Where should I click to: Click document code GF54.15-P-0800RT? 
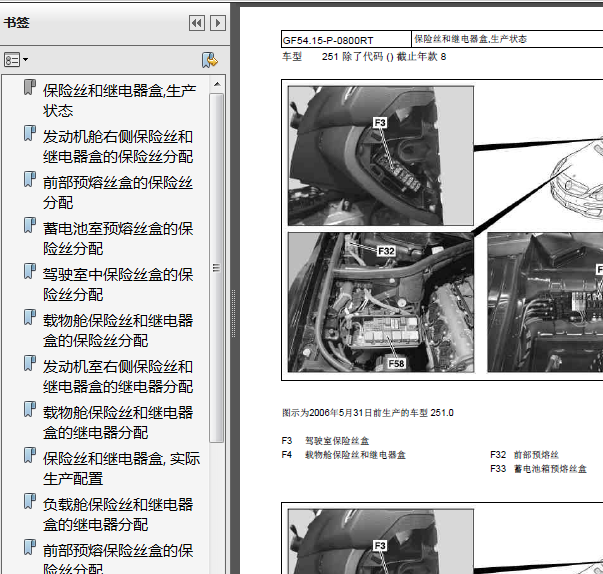pos(328,40)
